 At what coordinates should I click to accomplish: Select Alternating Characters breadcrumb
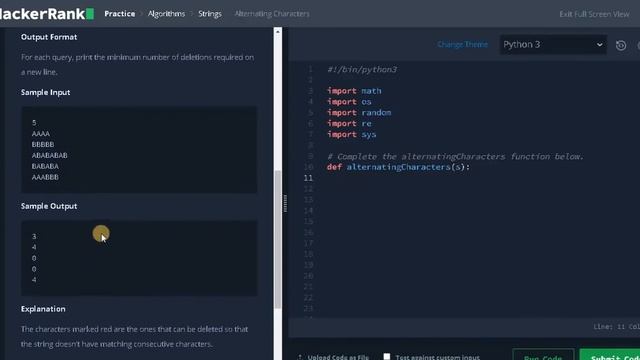tap(272, 14)
